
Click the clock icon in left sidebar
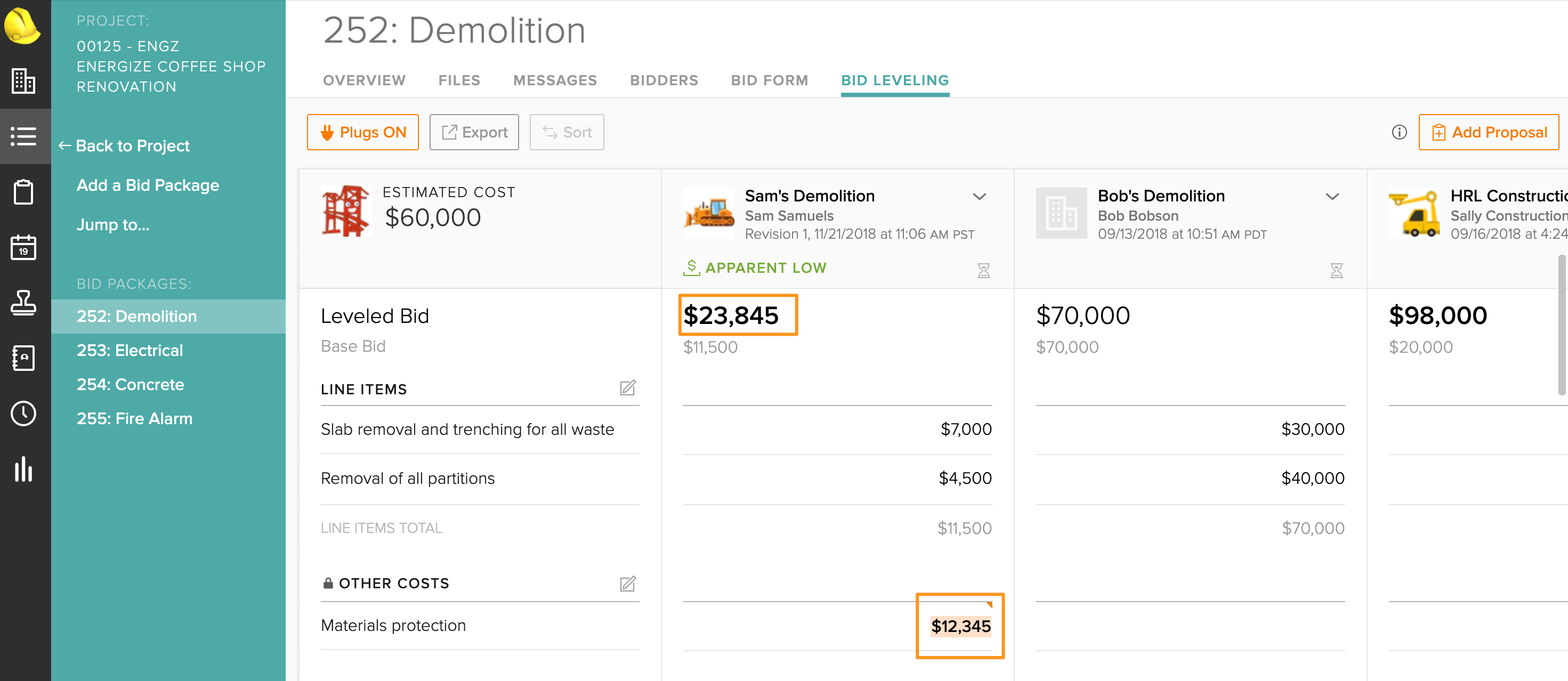pyautogui.click(x=23, y=413)
